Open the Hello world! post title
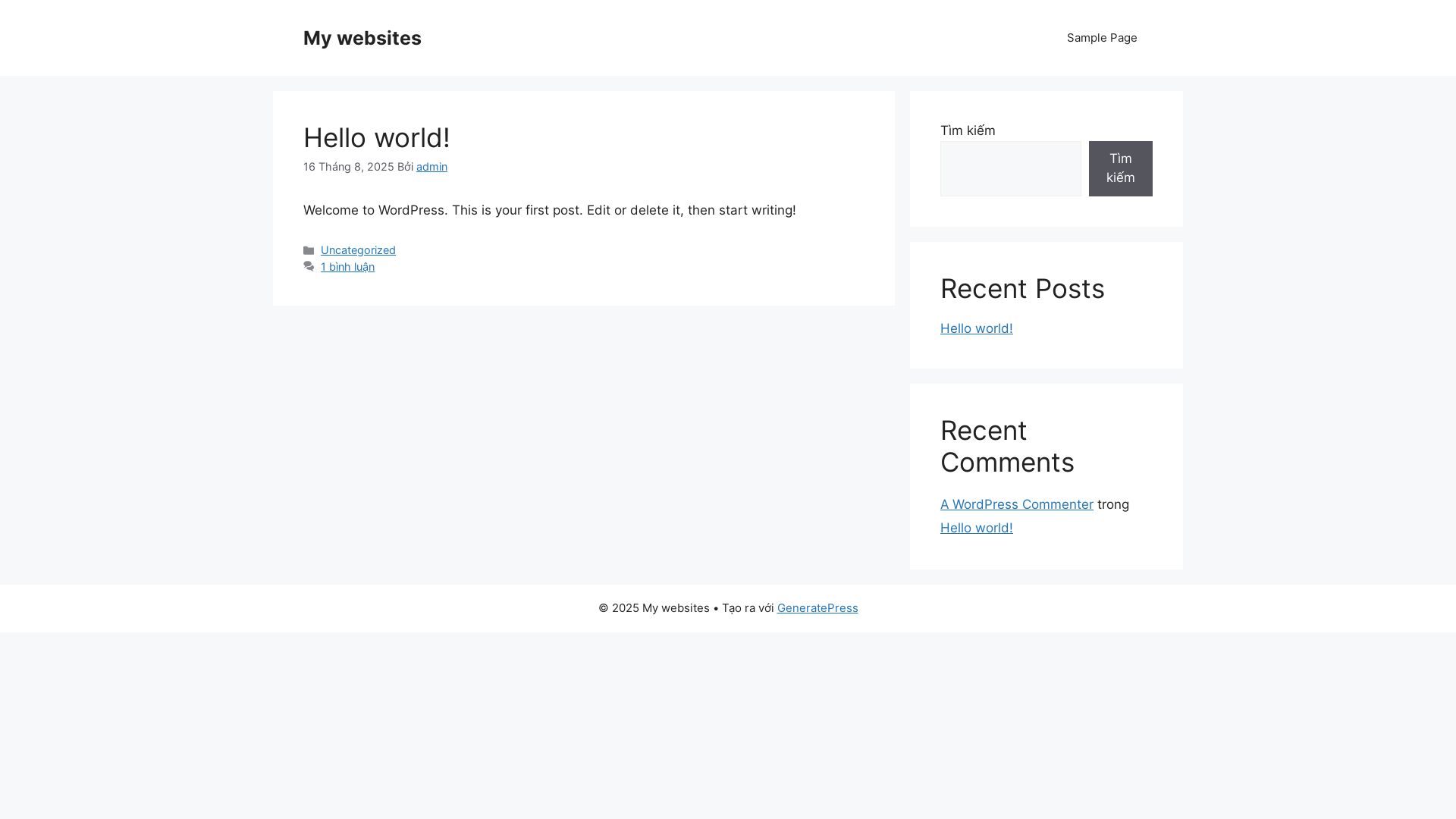This screenshot has height=819, width=1456. coord(377,138)
